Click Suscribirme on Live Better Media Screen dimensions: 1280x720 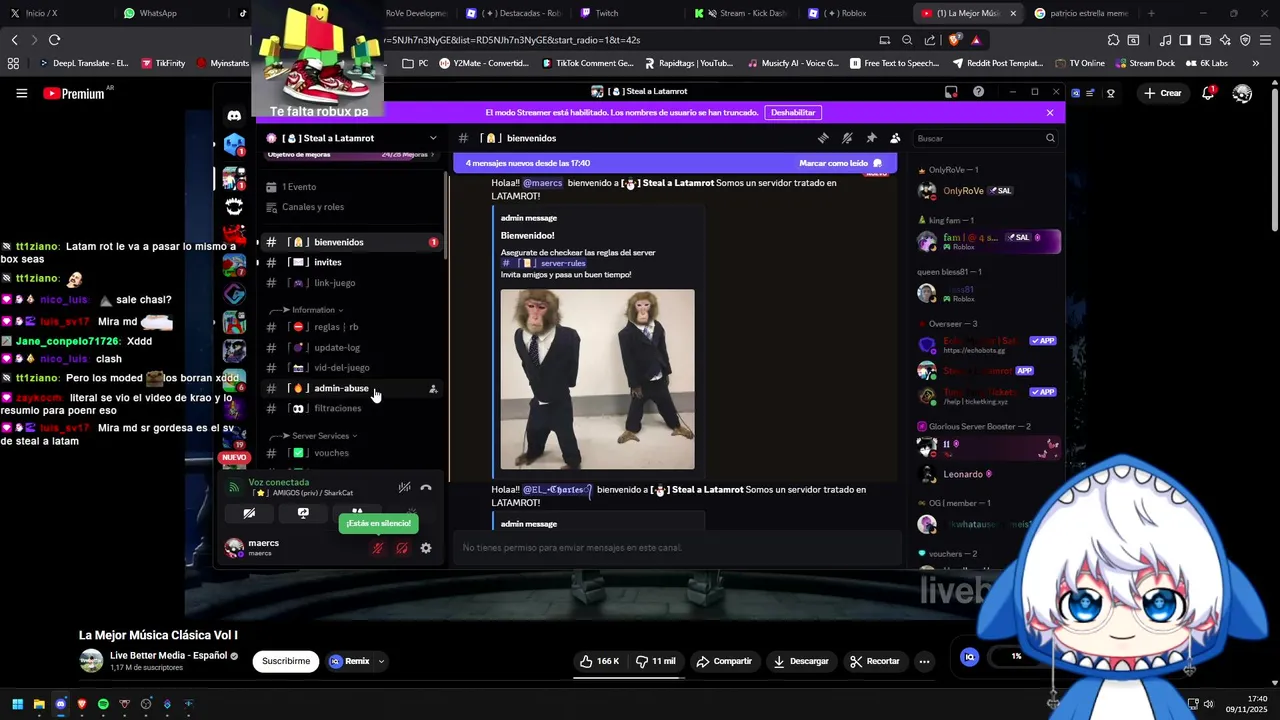point(286,661)
